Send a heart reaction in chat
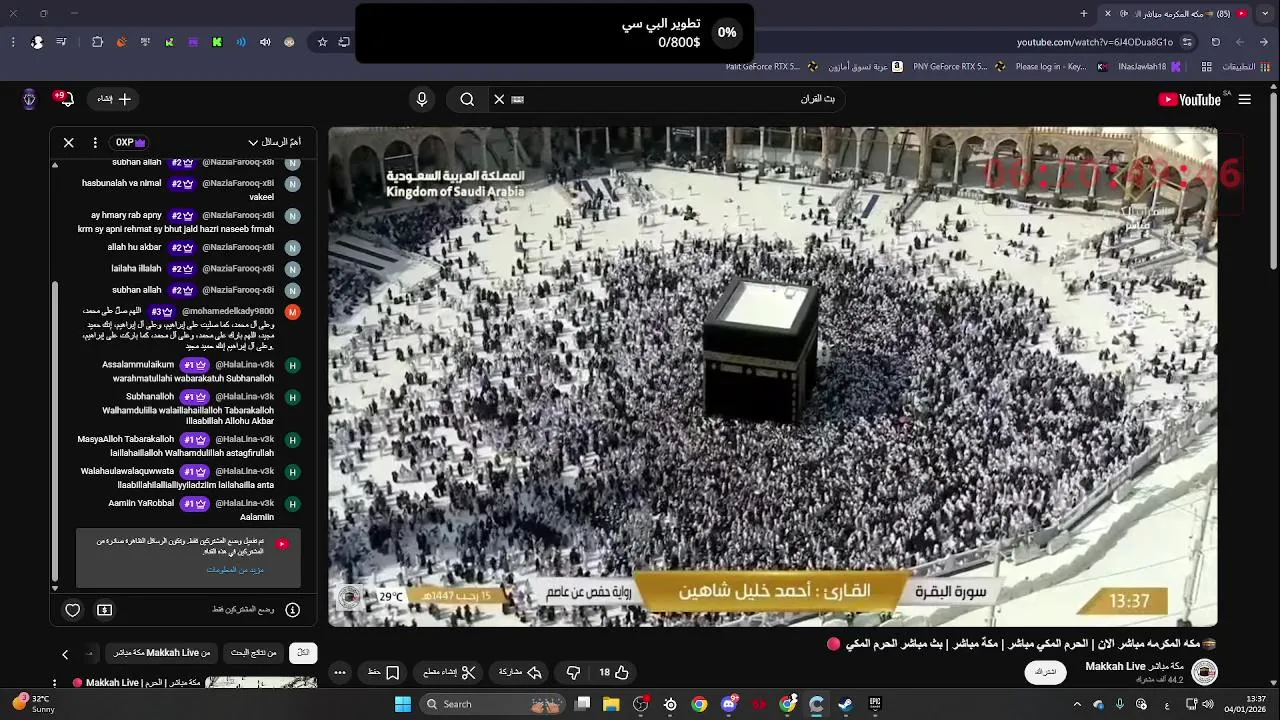1280x720 pixels. click(73, 610)
